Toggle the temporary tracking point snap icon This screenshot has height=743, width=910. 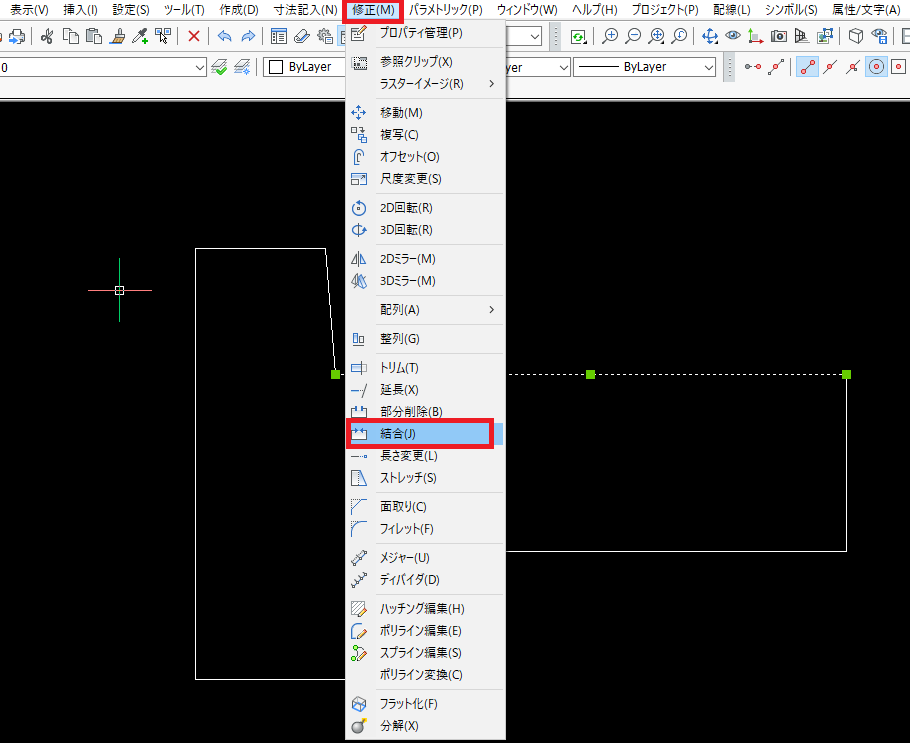pos(753,67)
